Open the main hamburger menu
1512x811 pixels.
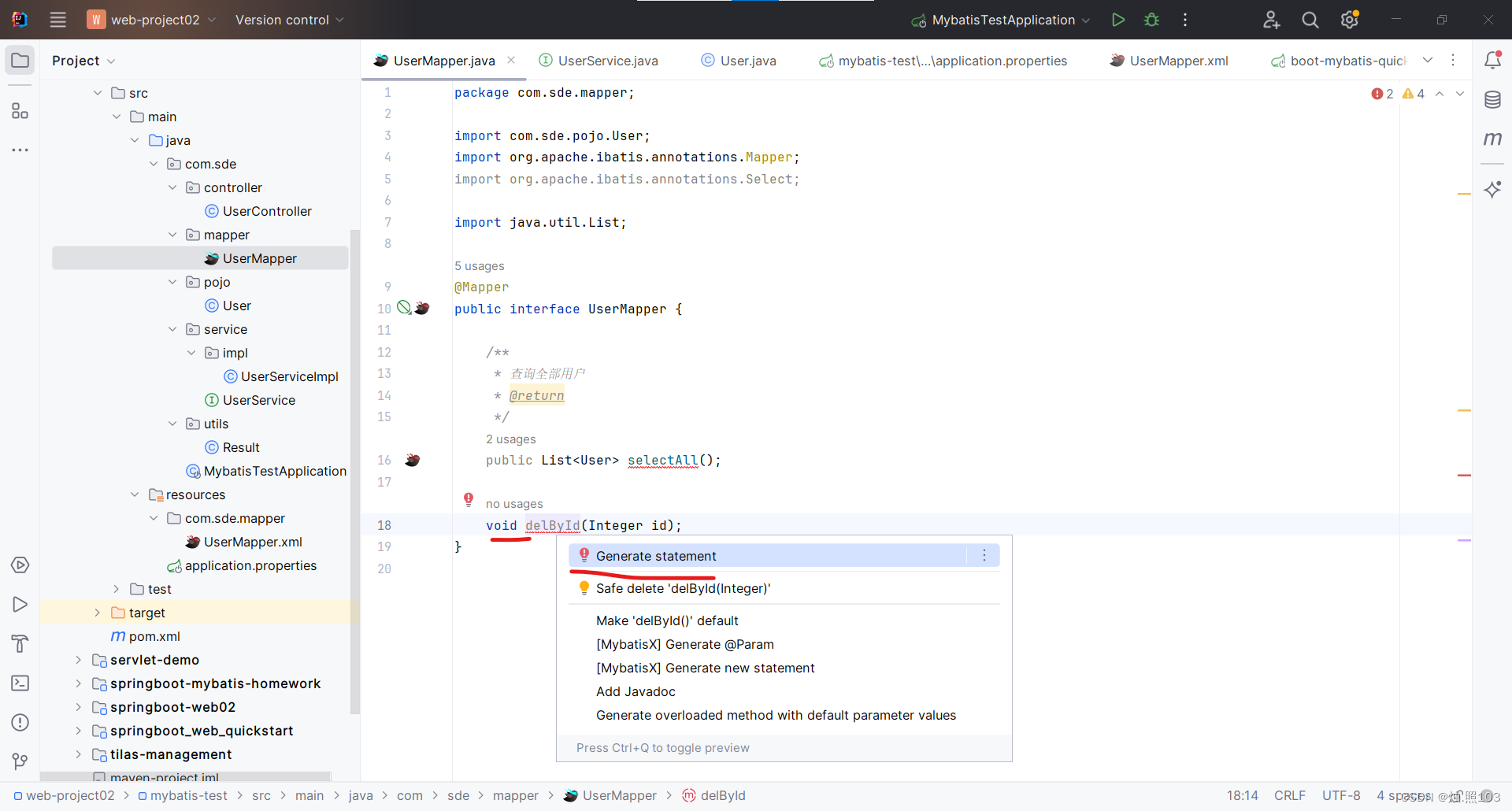[57, 20]
